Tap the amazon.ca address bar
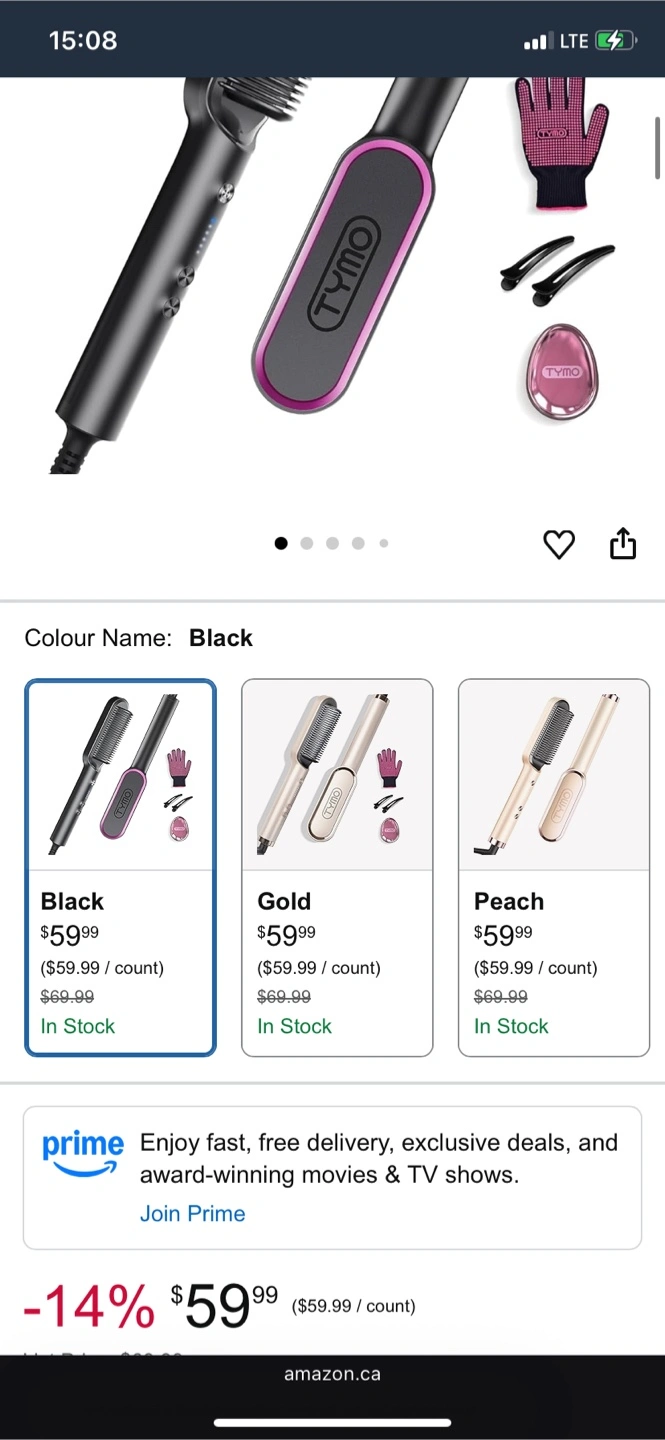This screenshot has width=665, height=1440. tap(332, 1374)
